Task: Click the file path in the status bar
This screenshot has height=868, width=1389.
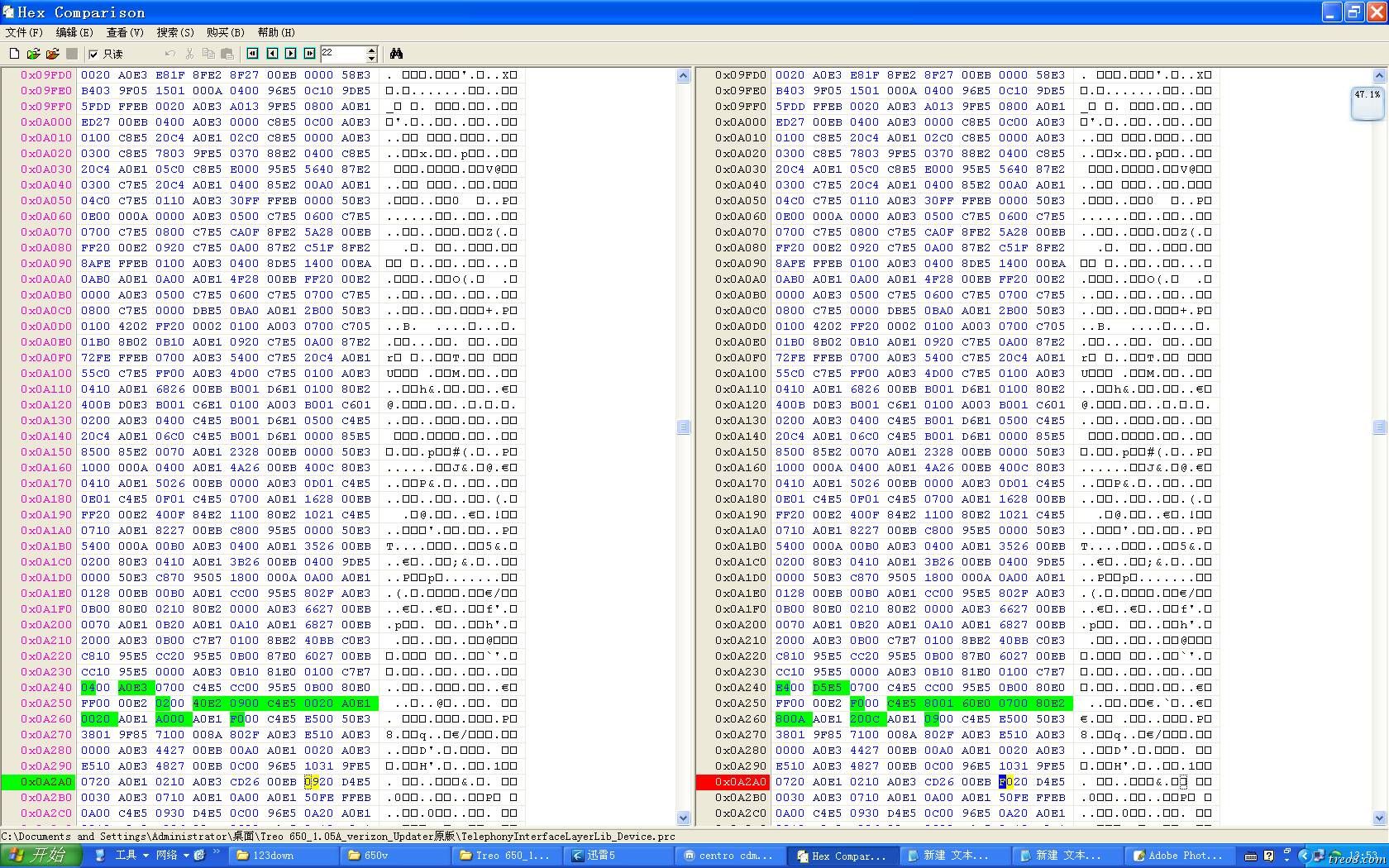Action: [338, 837]
